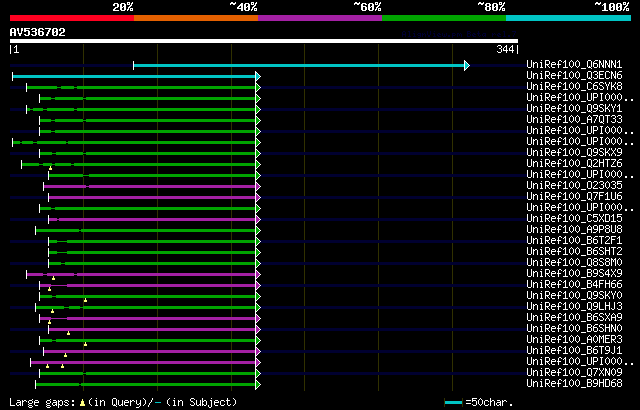
Task: Click the green alignment bar for C6SYK8
Action: pos(141,87)
